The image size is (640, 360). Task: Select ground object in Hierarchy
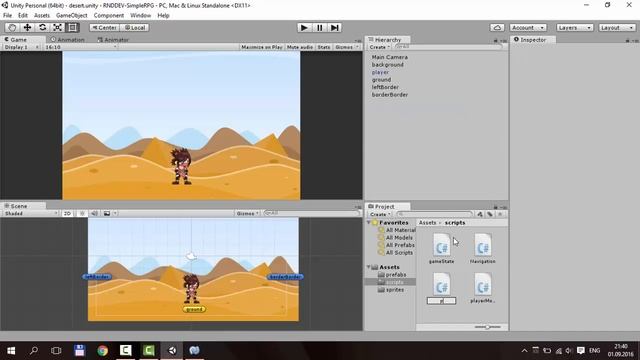coord(381,80)
